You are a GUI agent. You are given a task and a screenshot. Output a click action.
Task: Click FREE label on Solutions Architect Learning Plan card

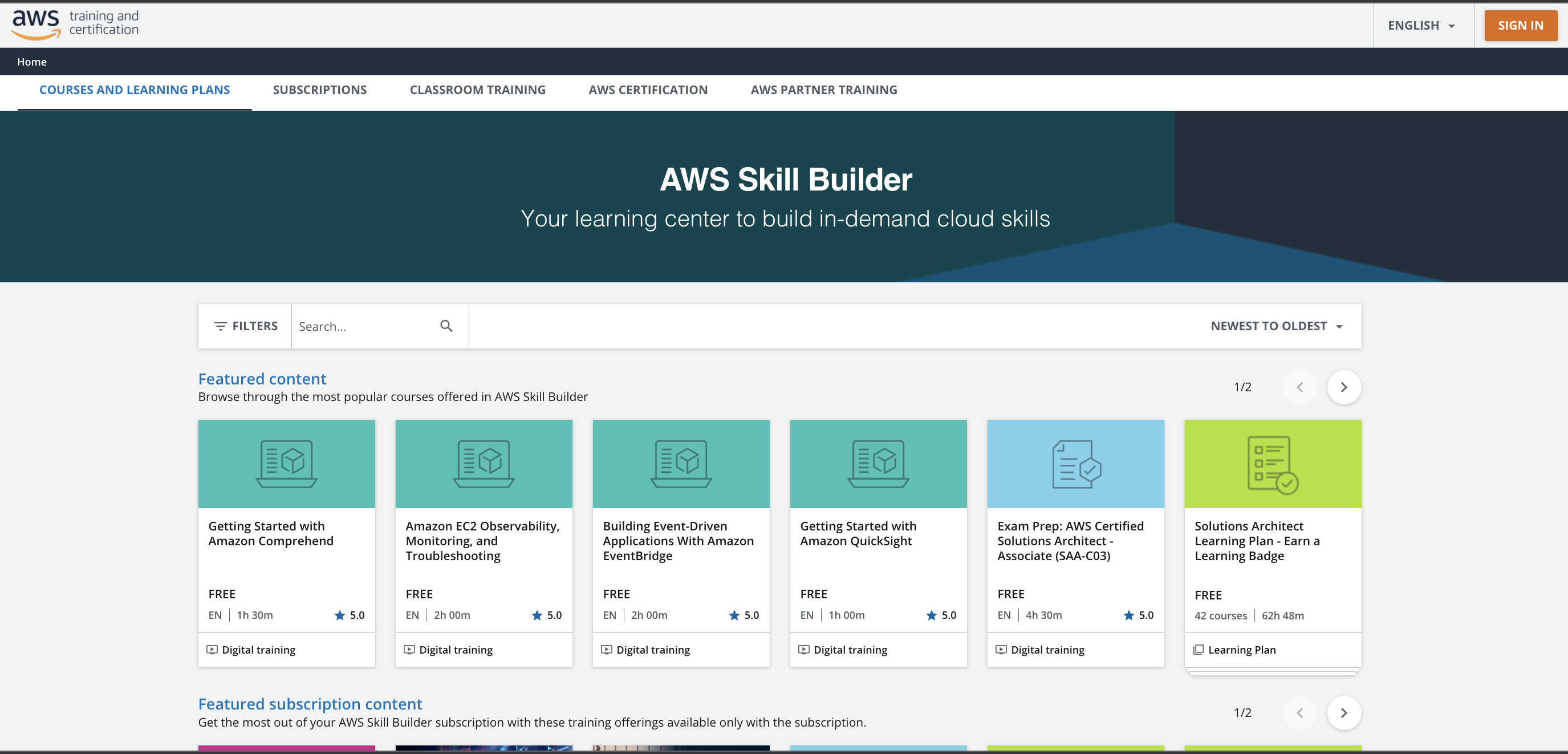(1208, 595)
